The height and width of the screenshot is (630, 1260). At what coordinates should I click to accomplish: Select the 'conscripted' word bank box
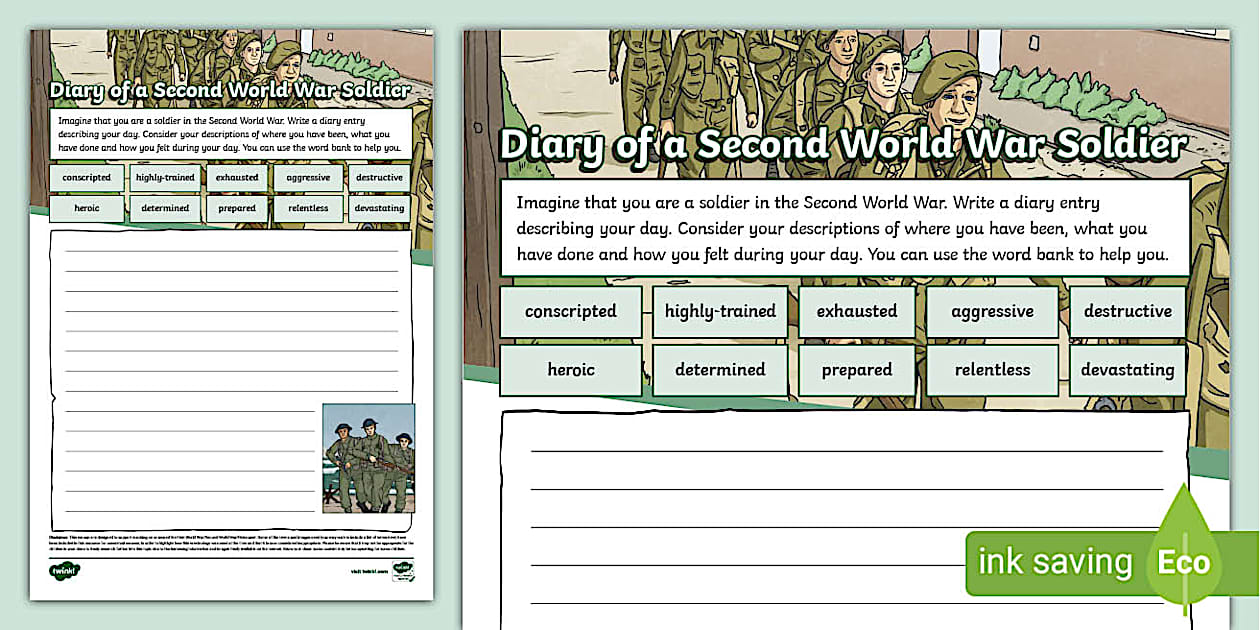tap(570, 312)
